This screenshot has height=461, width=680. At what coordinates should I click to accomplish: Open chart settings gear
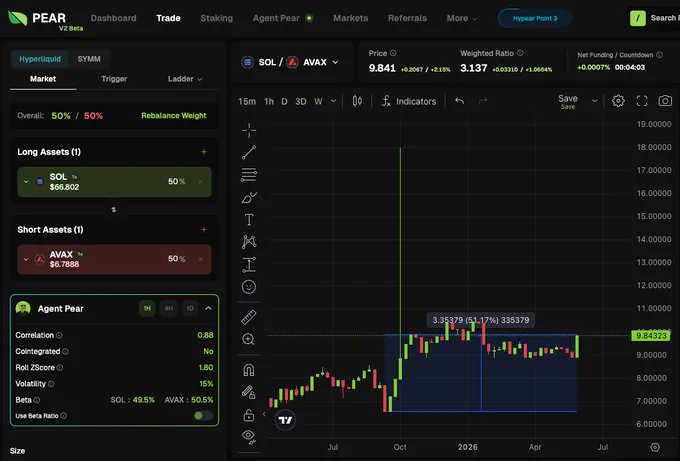(x=618, y=101)
